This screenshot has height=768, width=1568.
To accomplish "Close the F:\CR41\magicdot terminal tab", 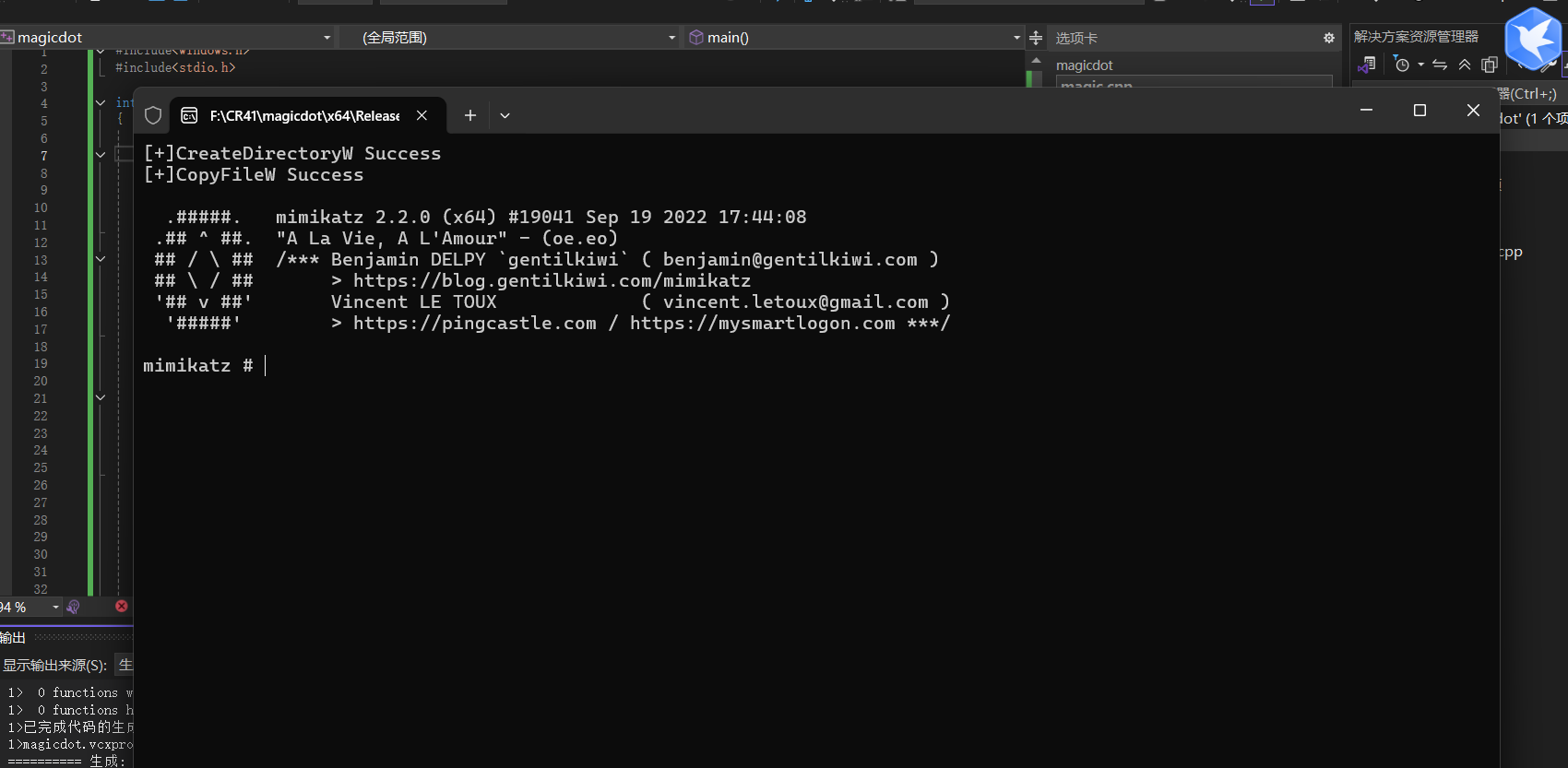I will 422,115.
